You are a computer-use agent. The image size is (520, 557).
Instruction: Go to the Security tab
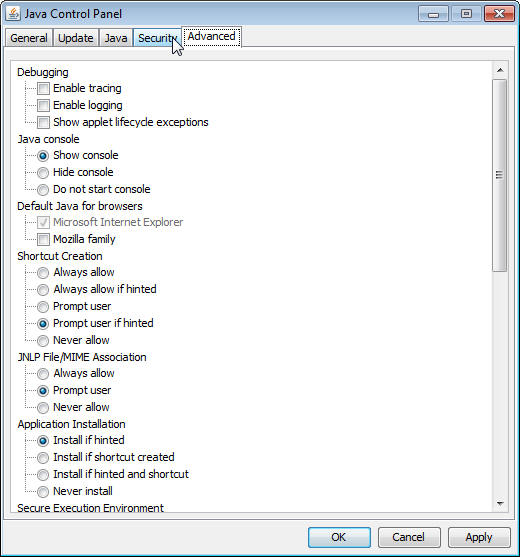pyautogui.click(x=157, y=38)
